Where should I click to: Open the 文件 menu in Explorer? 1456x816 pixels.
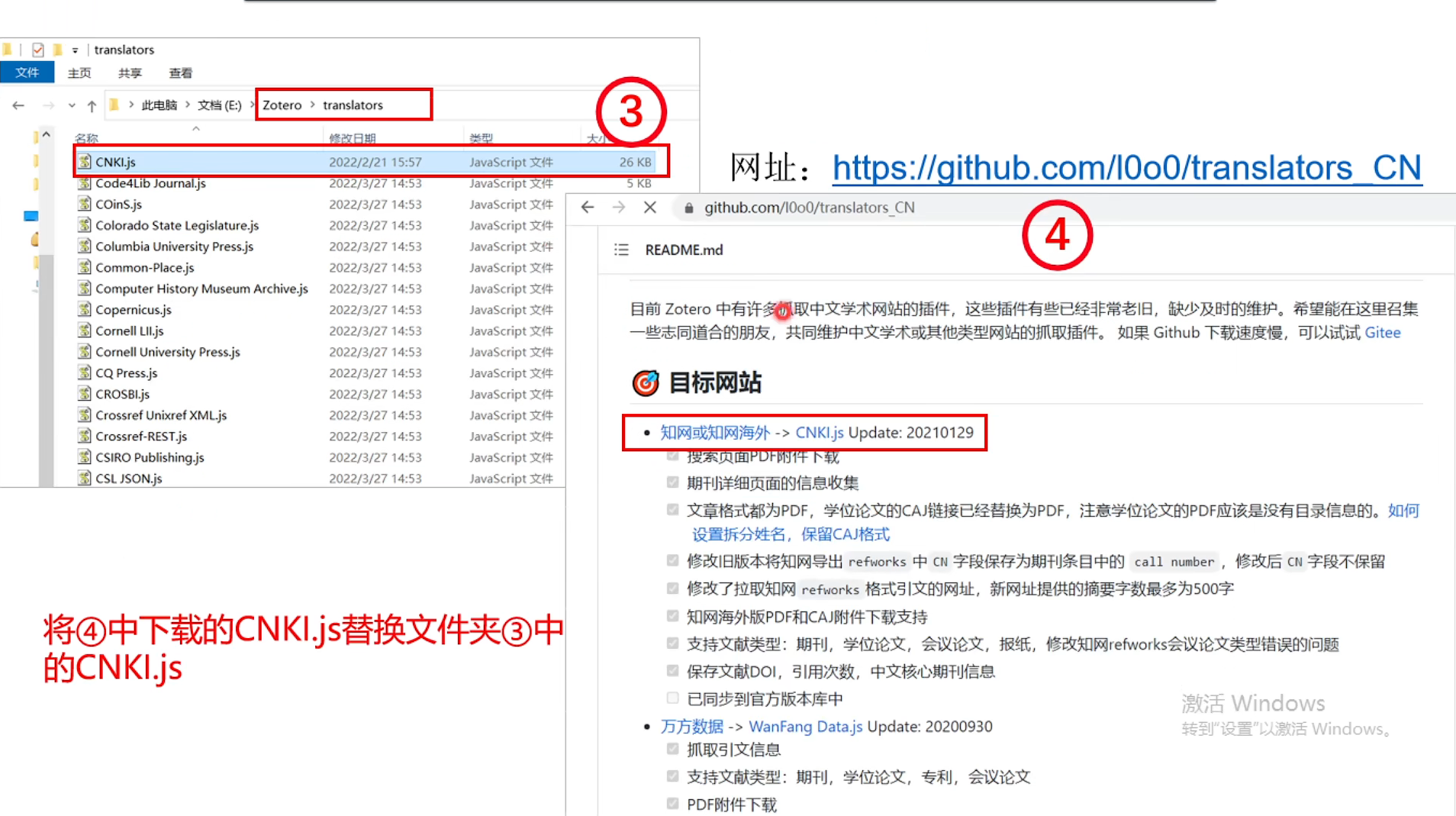click(27, 73)
